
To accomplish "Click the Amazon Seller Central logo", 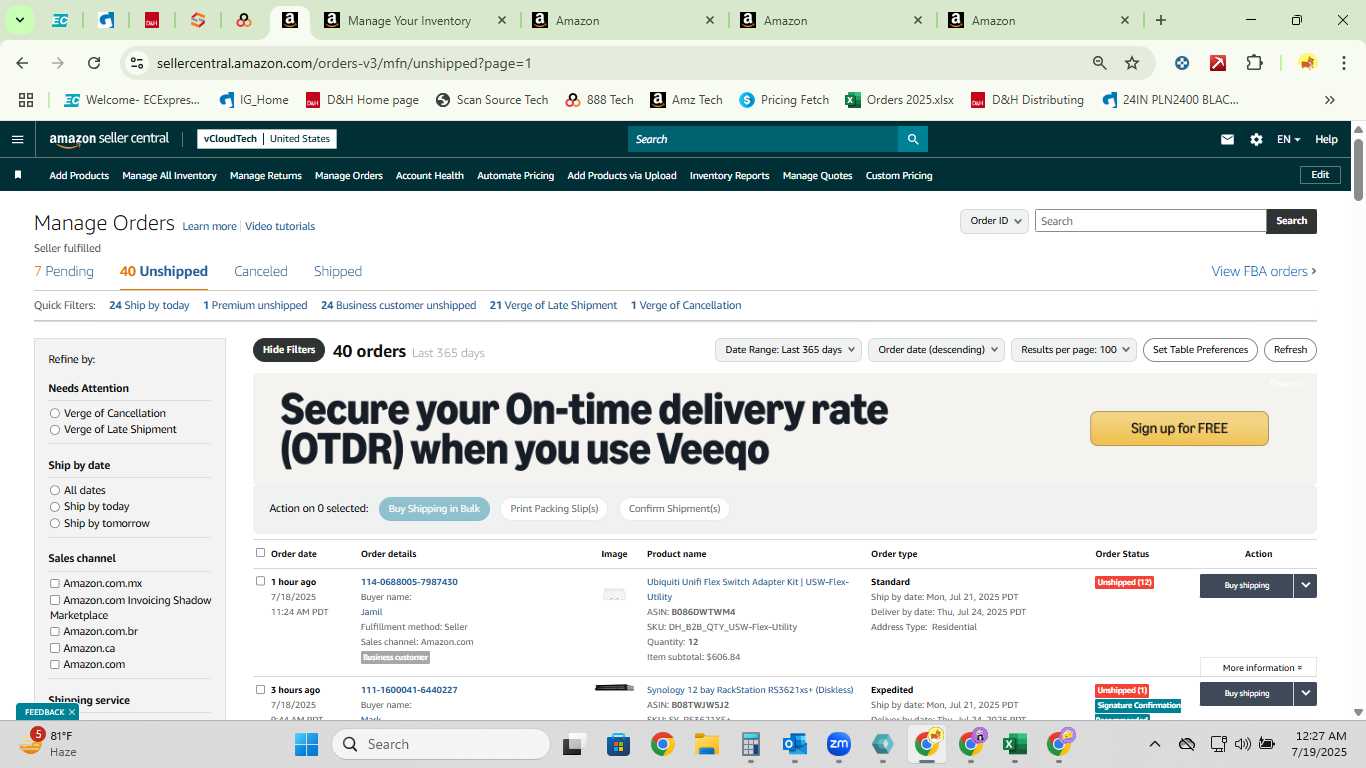I will 109,139.
